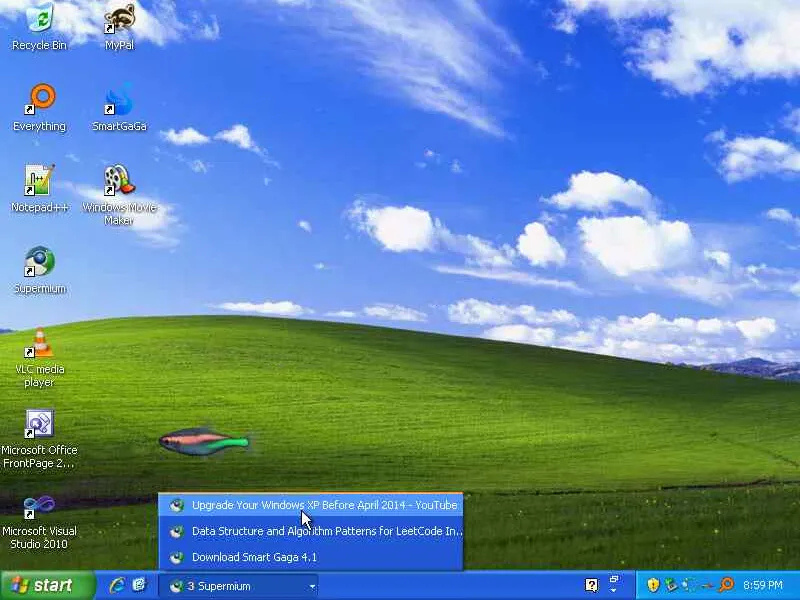This screenshot has width=800, height=600.
Task: Click the 8:59 PM taskbar clock
Action: click(762, 585)
